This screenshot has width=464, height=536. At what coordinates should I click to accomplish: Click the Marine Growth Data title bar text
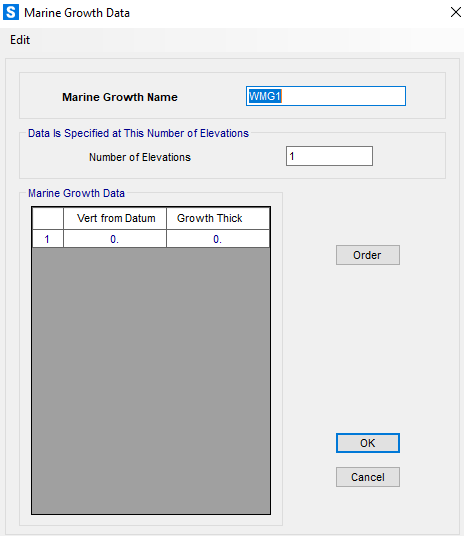77,13
